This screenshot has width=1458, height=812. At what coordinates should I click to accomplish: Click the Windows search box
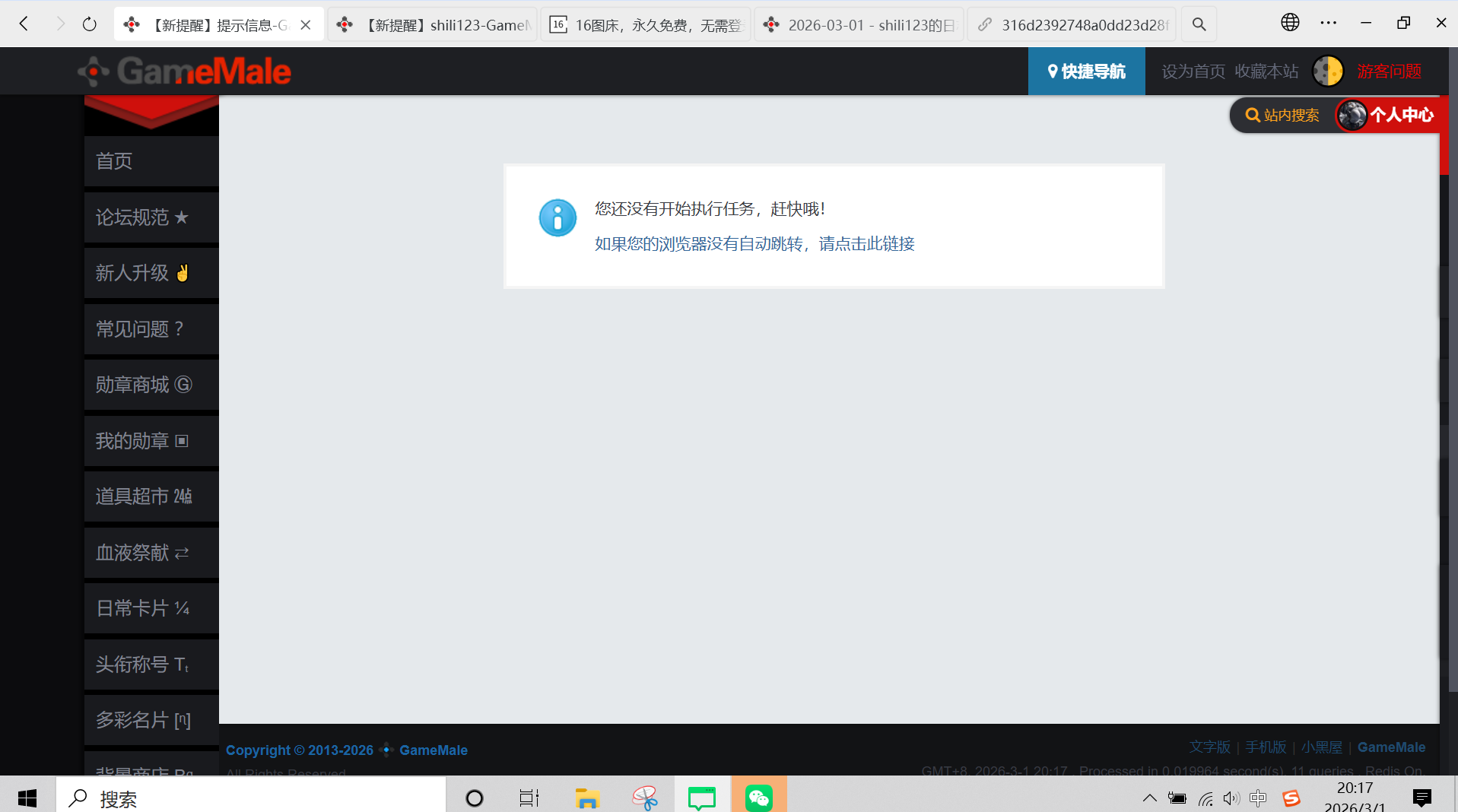251,798
